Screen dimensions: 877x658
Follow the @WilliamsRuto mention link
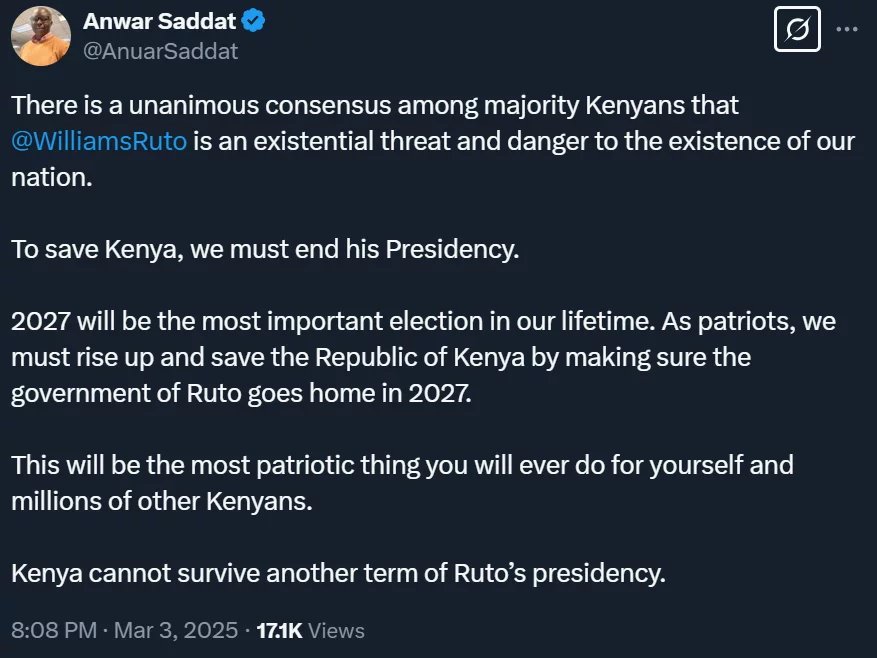coord(99,140)
